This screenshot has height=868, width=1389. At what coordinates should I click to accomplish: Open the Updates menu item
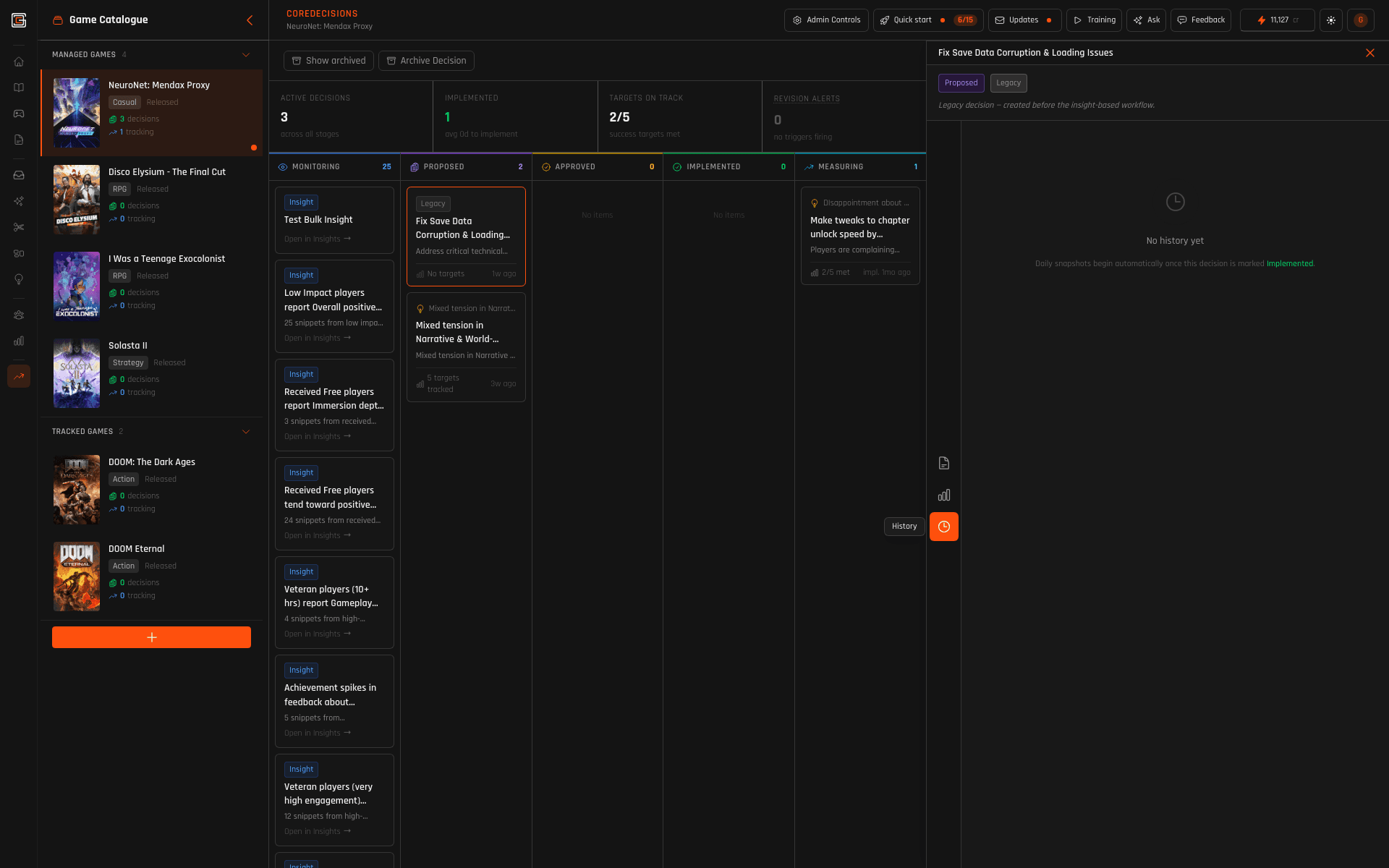point(1024,20)
